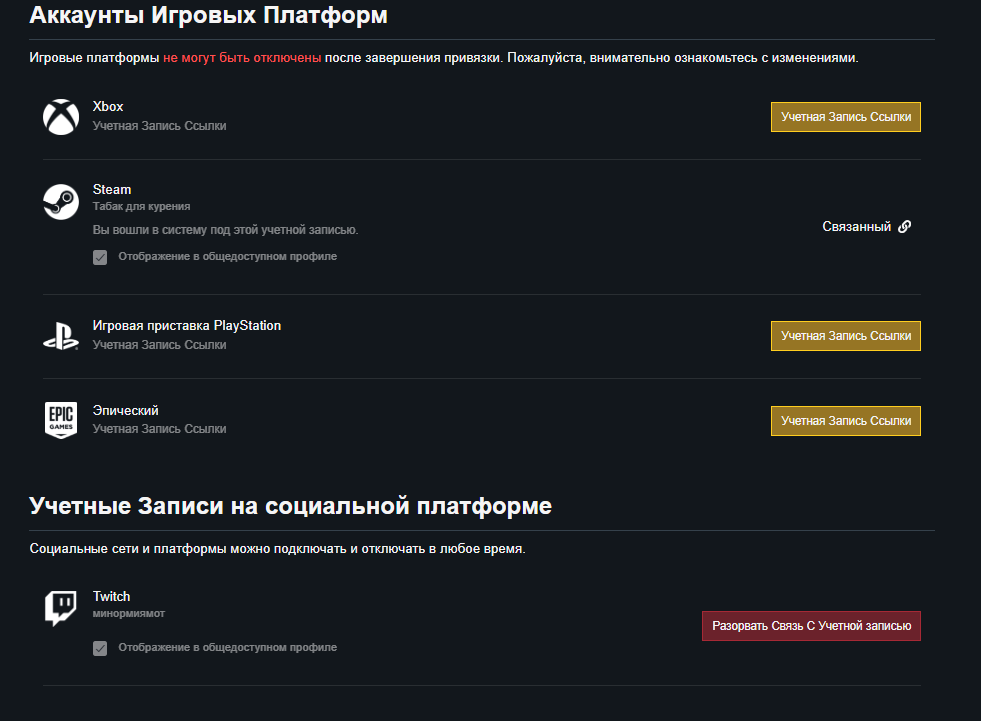Click the PlayStation logo icon

coord(61,336)
